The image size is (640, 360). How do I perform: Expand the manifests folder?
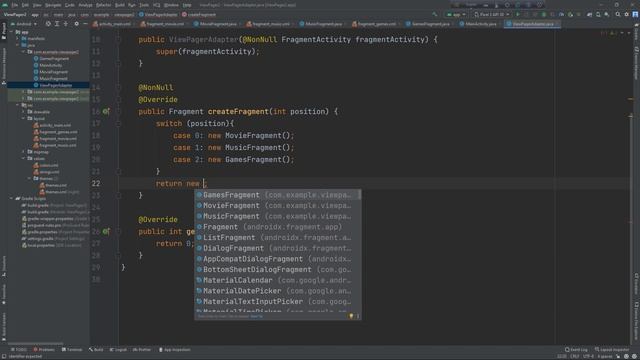(x=18, y=39)
